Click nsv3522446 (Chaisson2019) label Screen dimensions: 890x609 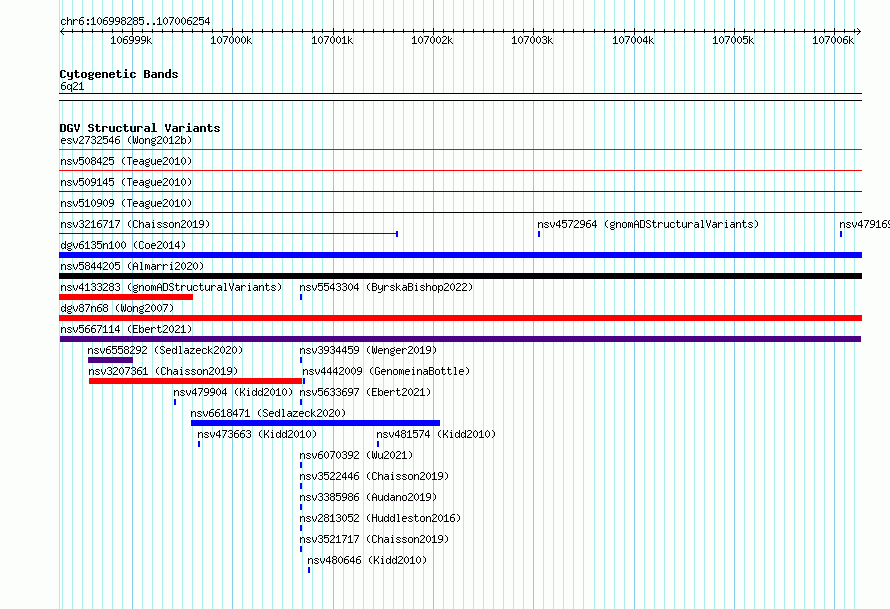[374, 476]
